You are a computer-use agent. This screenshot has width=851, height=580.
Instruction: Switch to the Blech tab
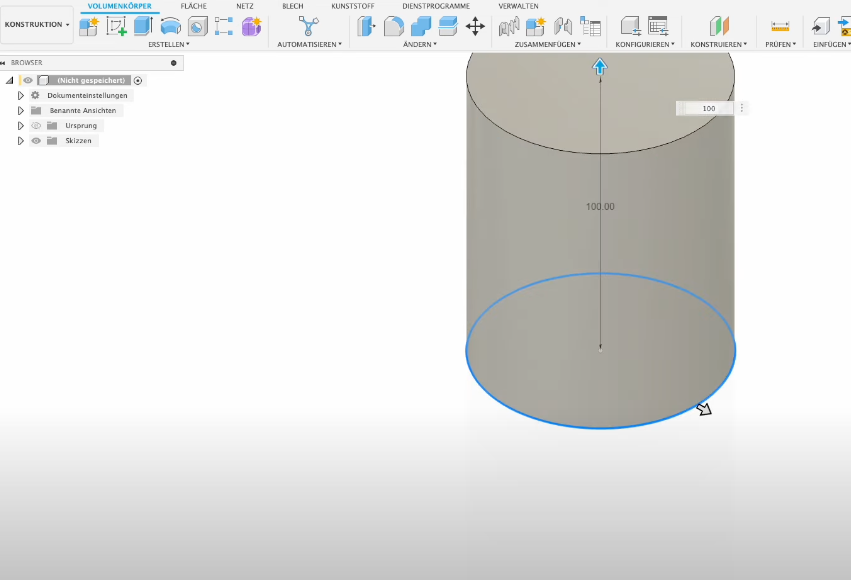[x=292, y=6]
